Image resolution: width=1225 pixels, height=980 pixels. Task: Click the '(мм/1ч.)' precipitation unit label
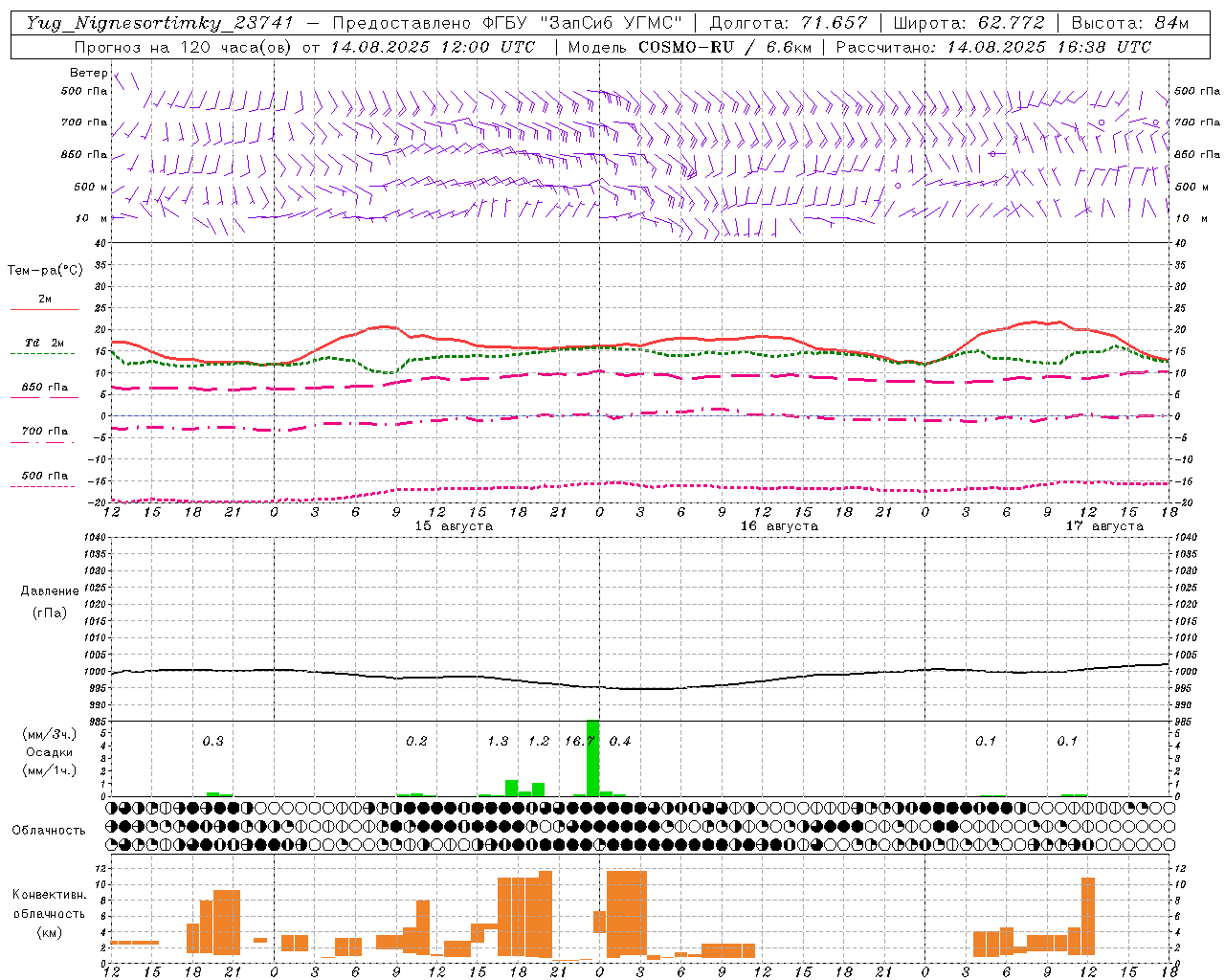pyautogui.click(x=49, y=770)
